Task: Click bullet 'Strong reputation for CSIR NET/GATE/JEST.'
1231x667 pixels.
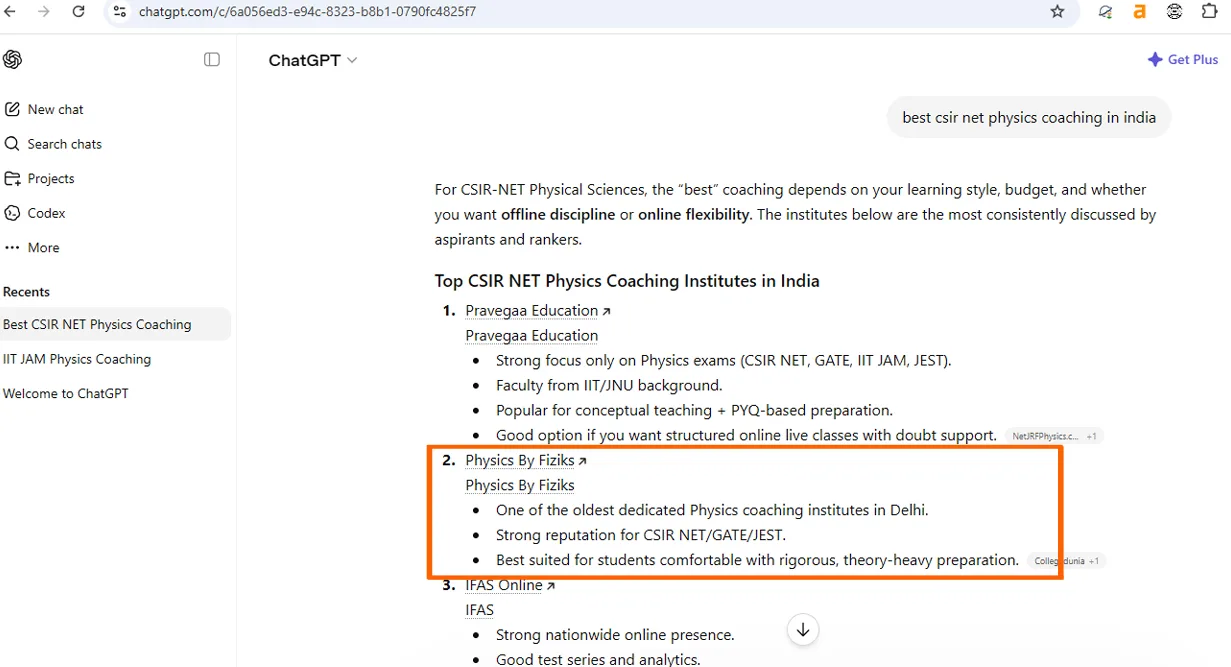Action: tap(641, 536)
